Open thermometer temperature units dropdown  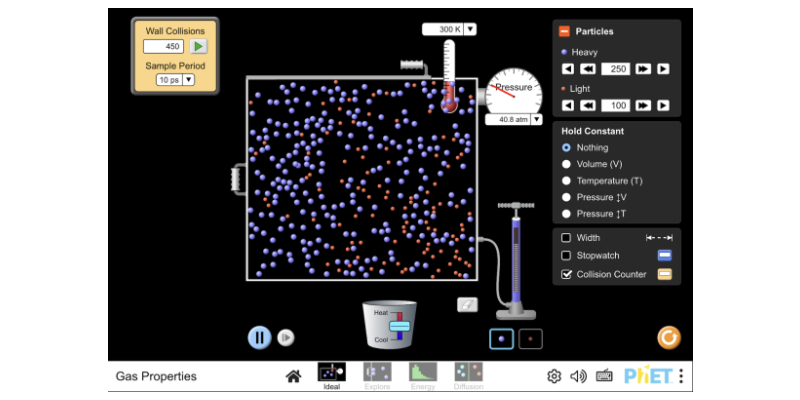pos(470,30)
